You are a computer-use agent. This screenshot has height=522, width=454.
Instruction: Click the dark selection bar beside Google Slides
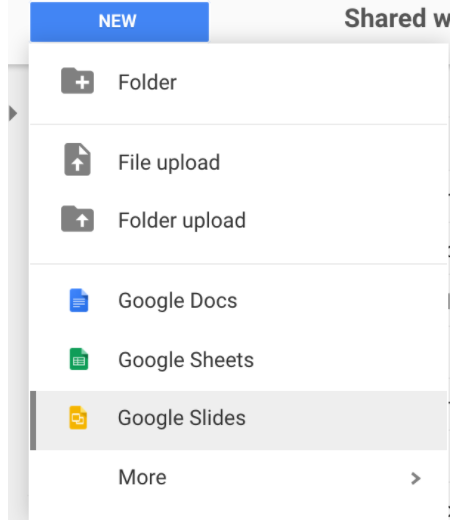pyautogui.click(x=33, y=420)
